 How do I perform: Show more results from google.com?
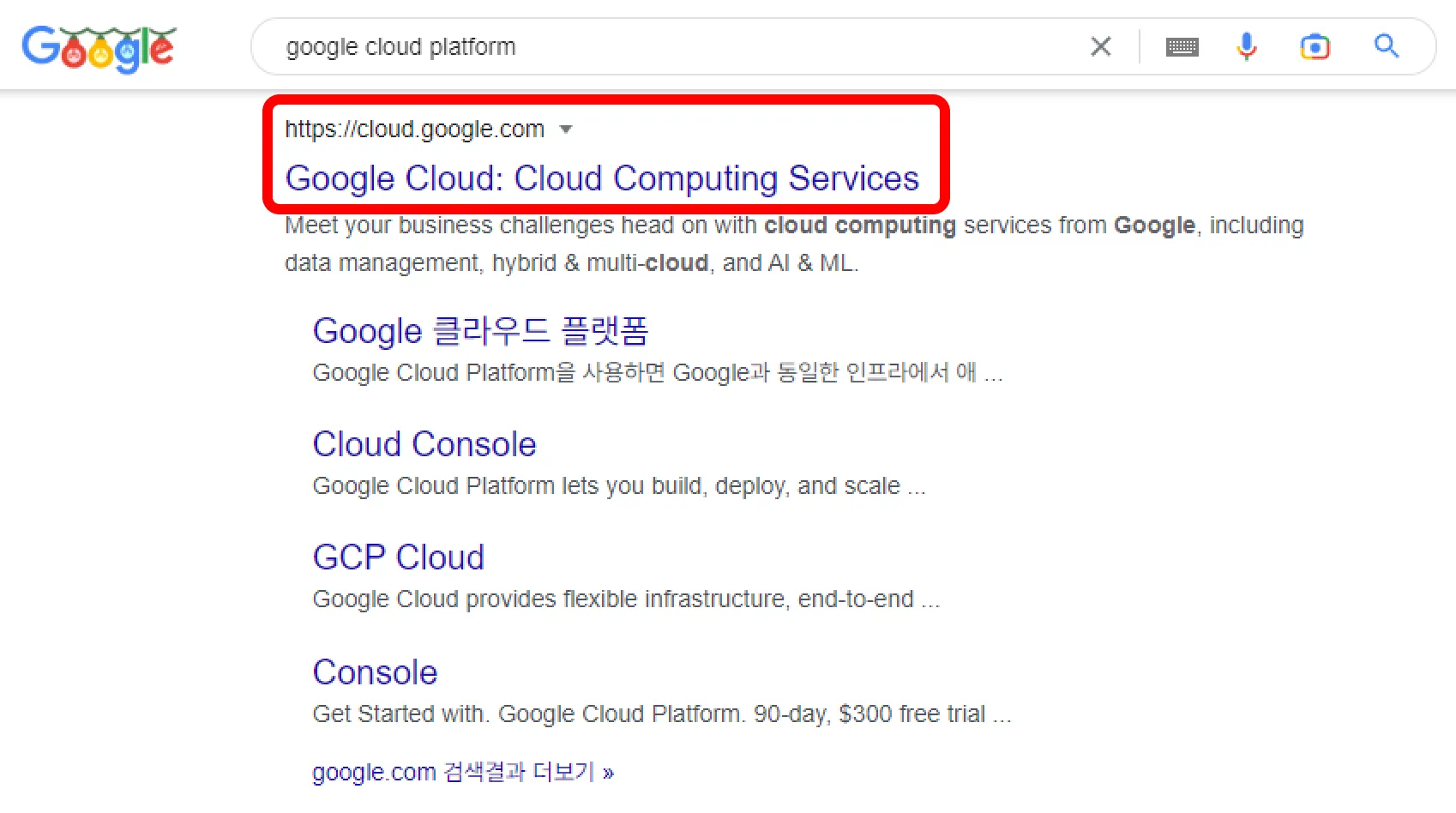click(463, 772)
